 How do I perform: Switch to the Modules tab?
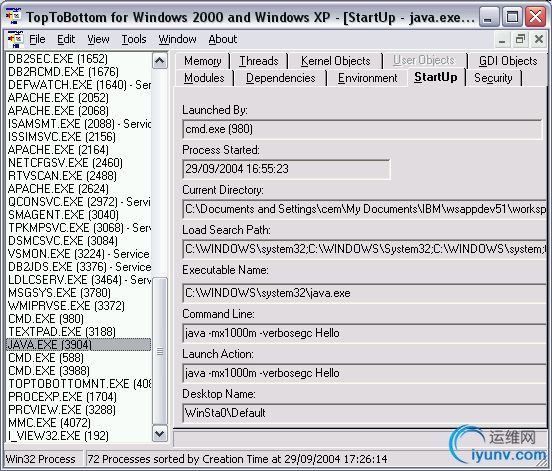204,78
